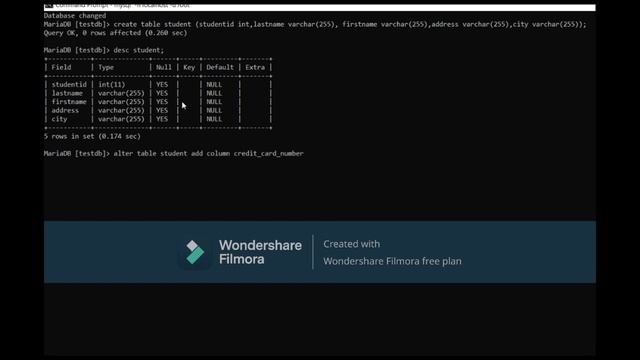Viewport: 640px width, 360px height.
Task: Click the "desc student;" command
Action: [x=138, y=50]
